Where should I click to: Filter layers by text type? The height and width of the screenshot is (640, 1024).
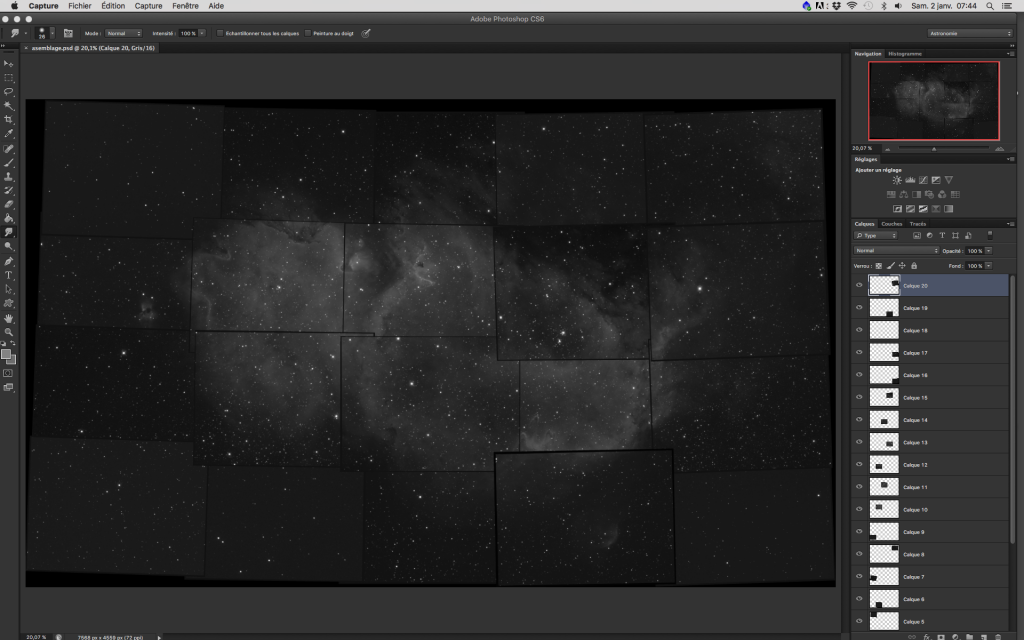(942, 236)
